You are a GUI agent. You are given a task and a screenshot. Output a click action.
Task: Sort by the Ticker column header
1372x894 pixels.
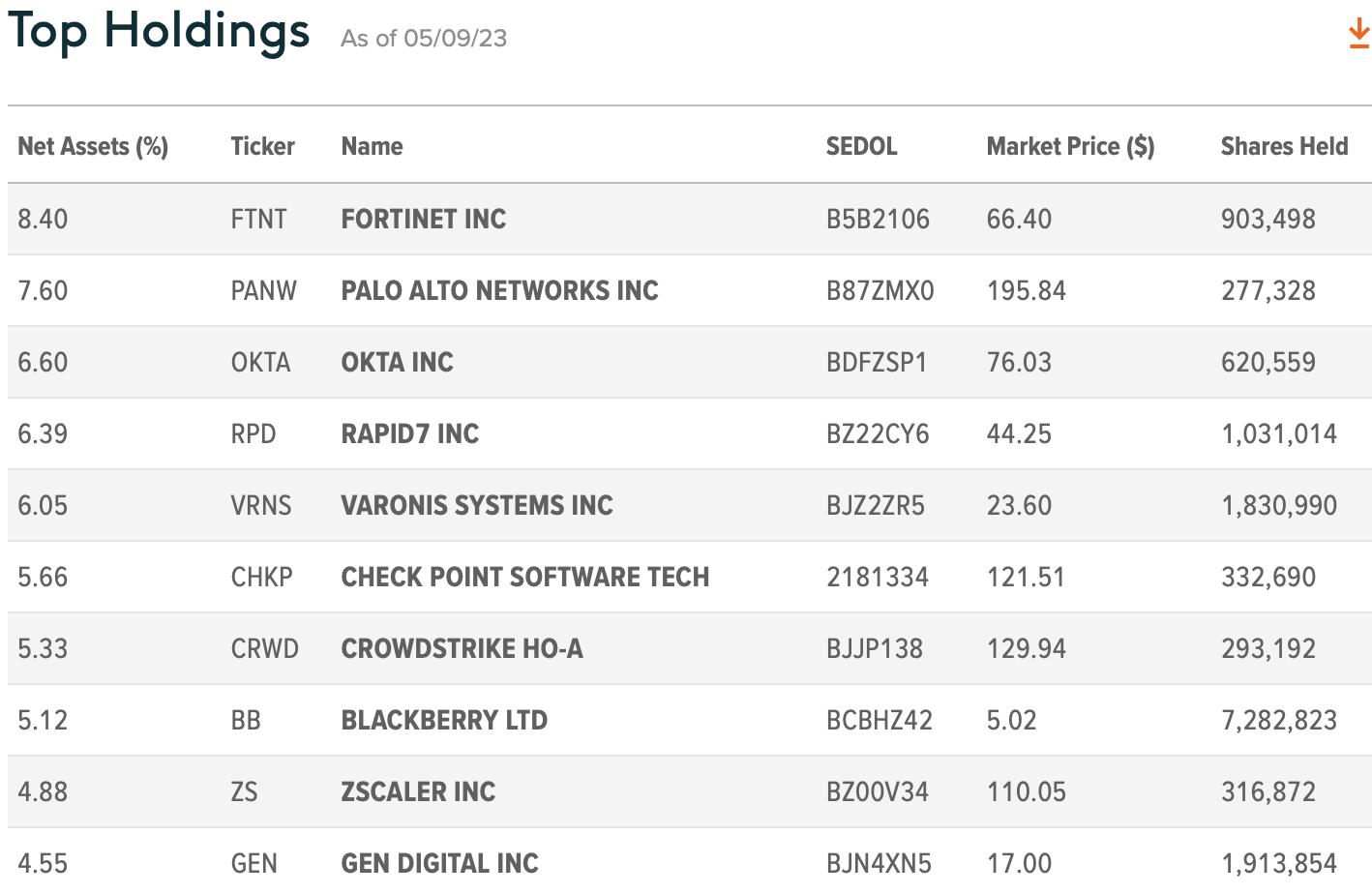[x=262, y=146]
